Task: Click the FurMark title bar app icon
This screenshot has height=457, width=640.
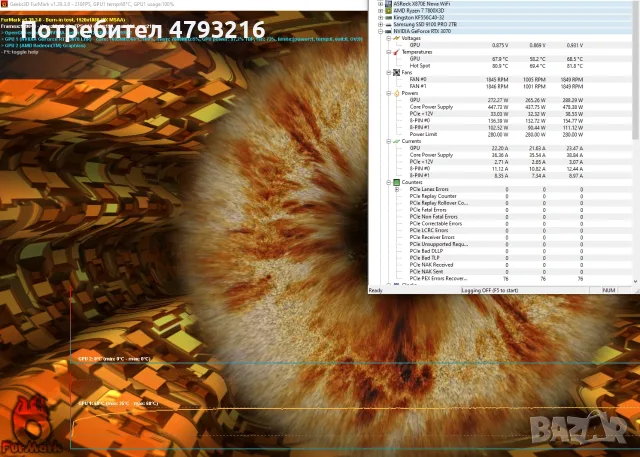Action: pos(4,4)
